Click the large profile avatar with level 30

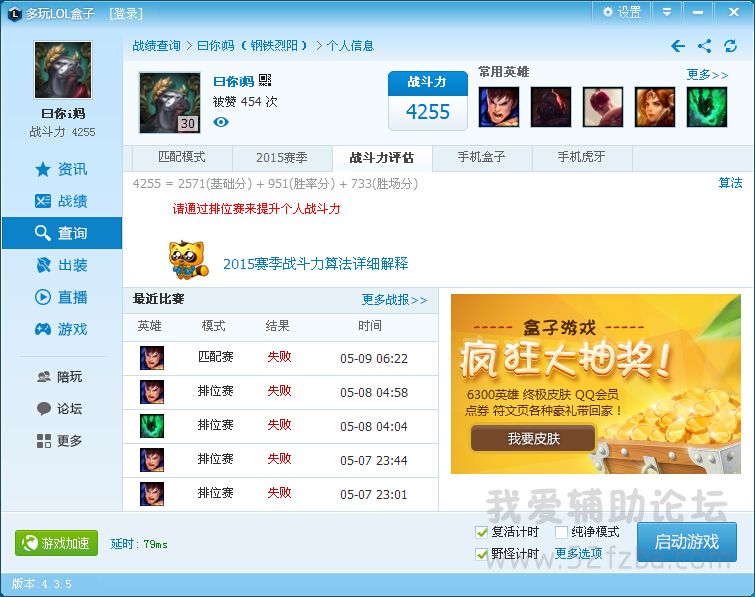(169, 103)
